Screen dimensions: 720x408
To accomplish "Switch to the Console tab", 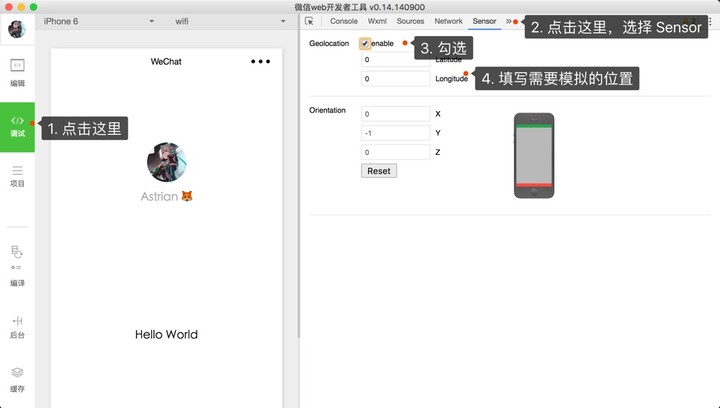I will coord(343,21).
